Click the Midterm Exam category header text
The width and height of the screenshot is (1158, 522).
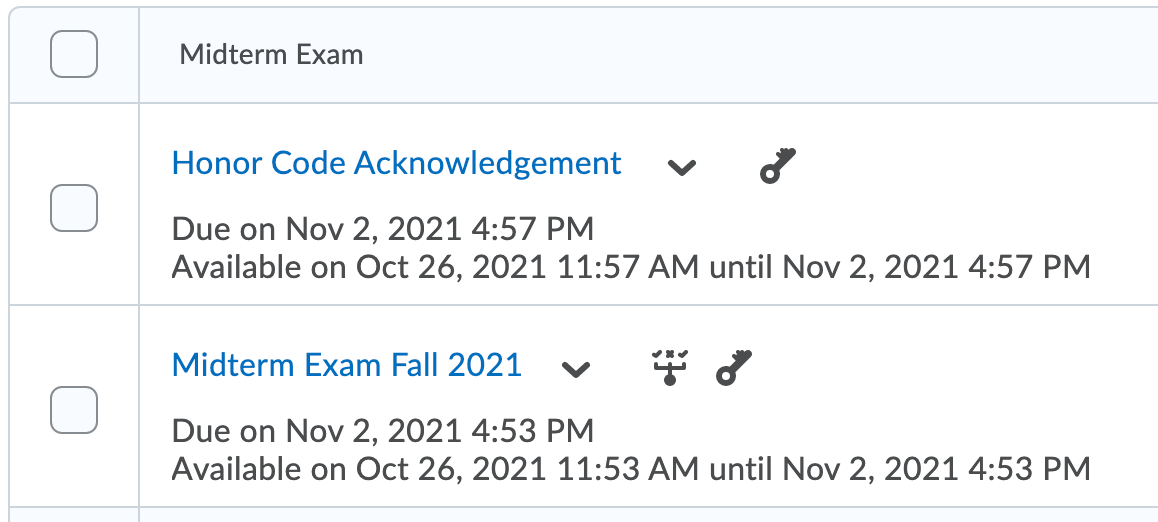click(x=271, y=54)
